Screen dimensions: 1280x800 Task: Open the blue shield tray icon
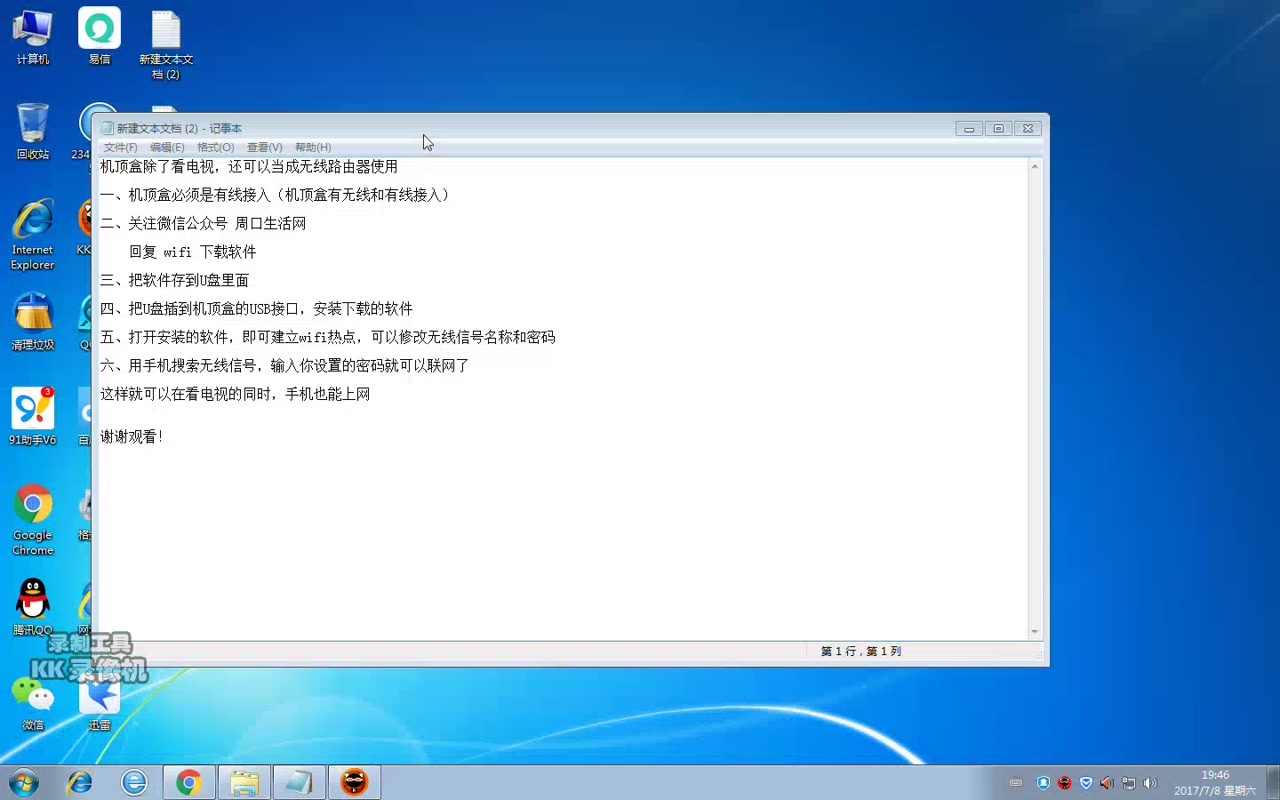point(1043,783)
